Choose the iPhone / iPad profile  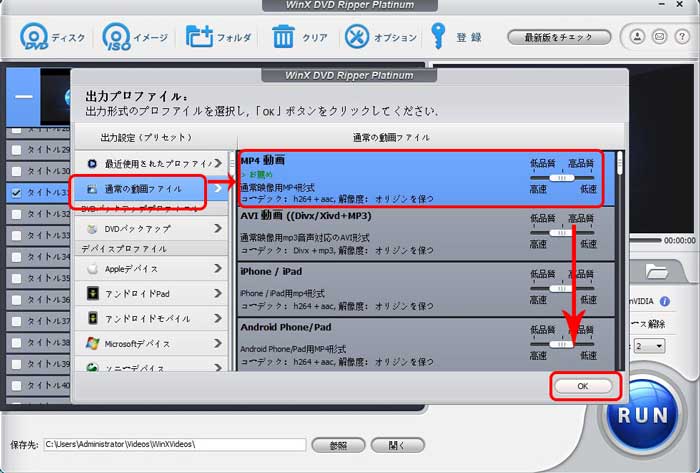[x=426, y=289]
